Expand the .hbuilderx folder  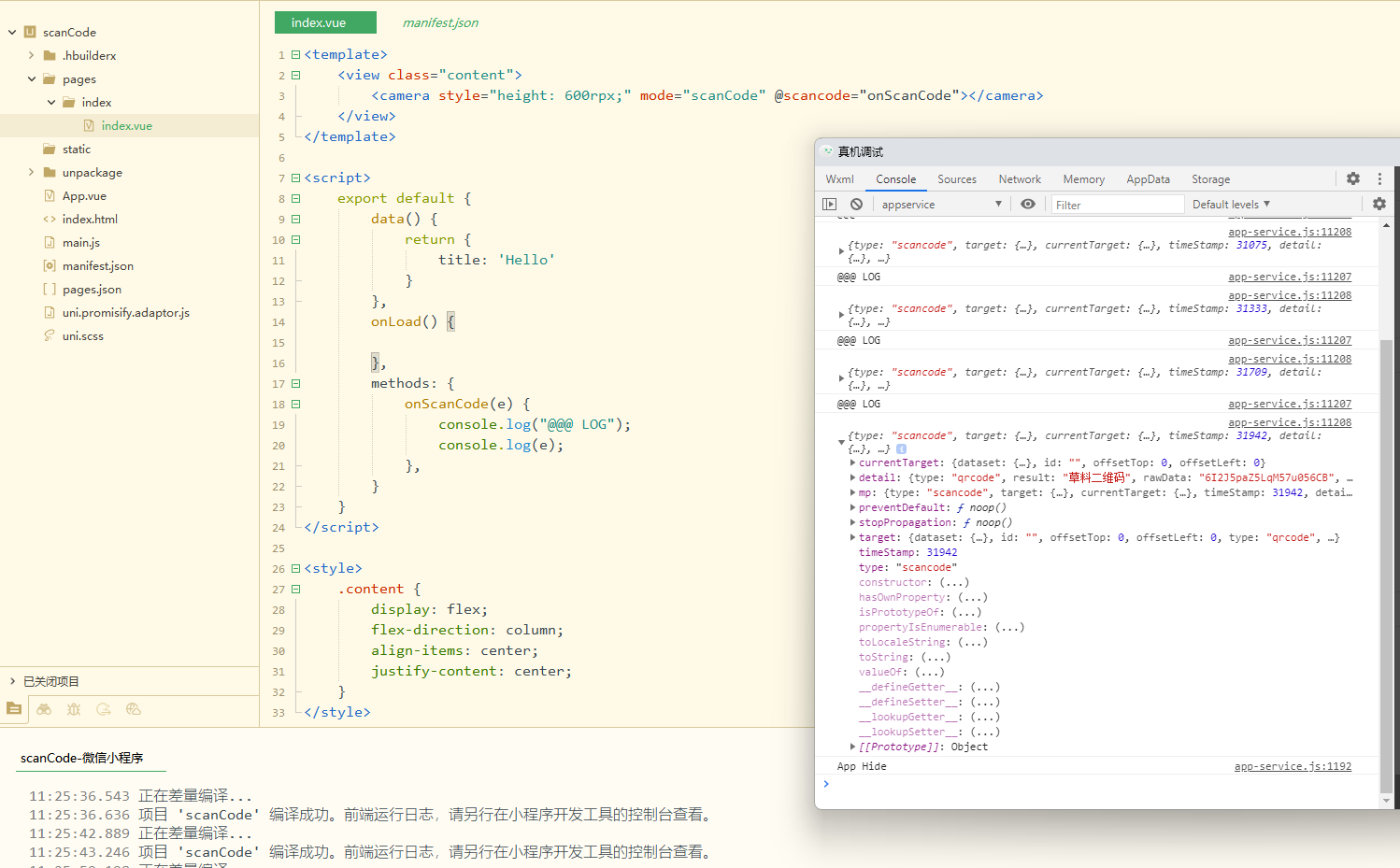point(32,55)
